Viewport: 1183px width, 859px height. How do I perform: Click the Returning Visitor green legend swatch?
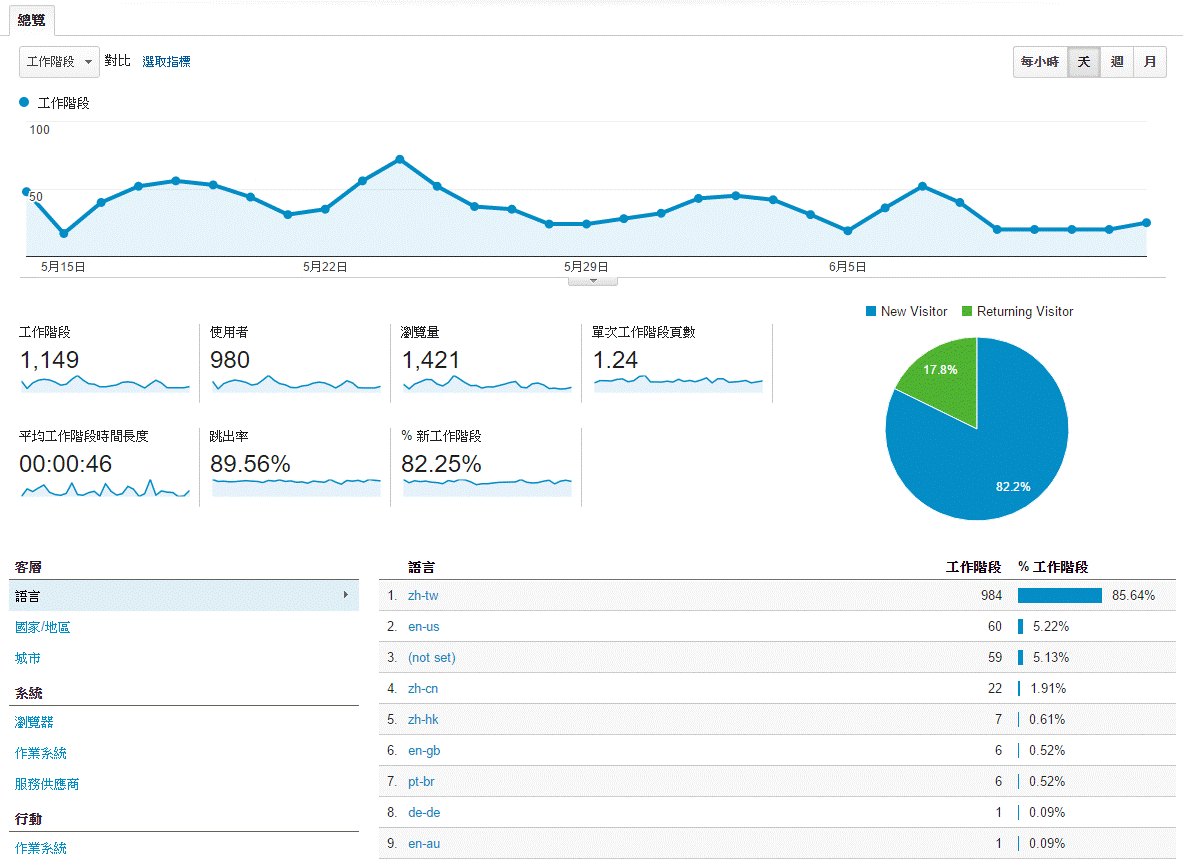(966, 311)
